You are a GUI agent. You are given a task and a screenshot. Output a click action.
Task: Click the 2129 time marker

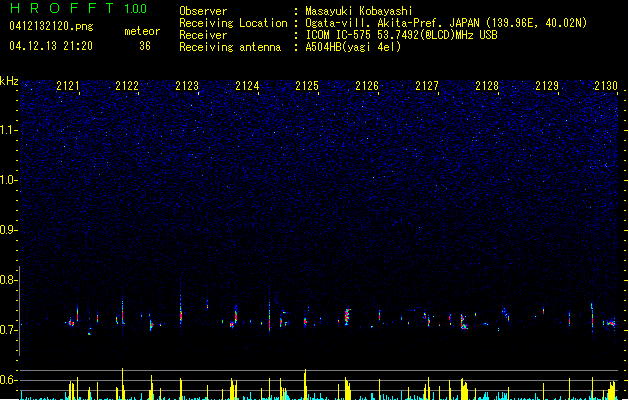point(547,86)
